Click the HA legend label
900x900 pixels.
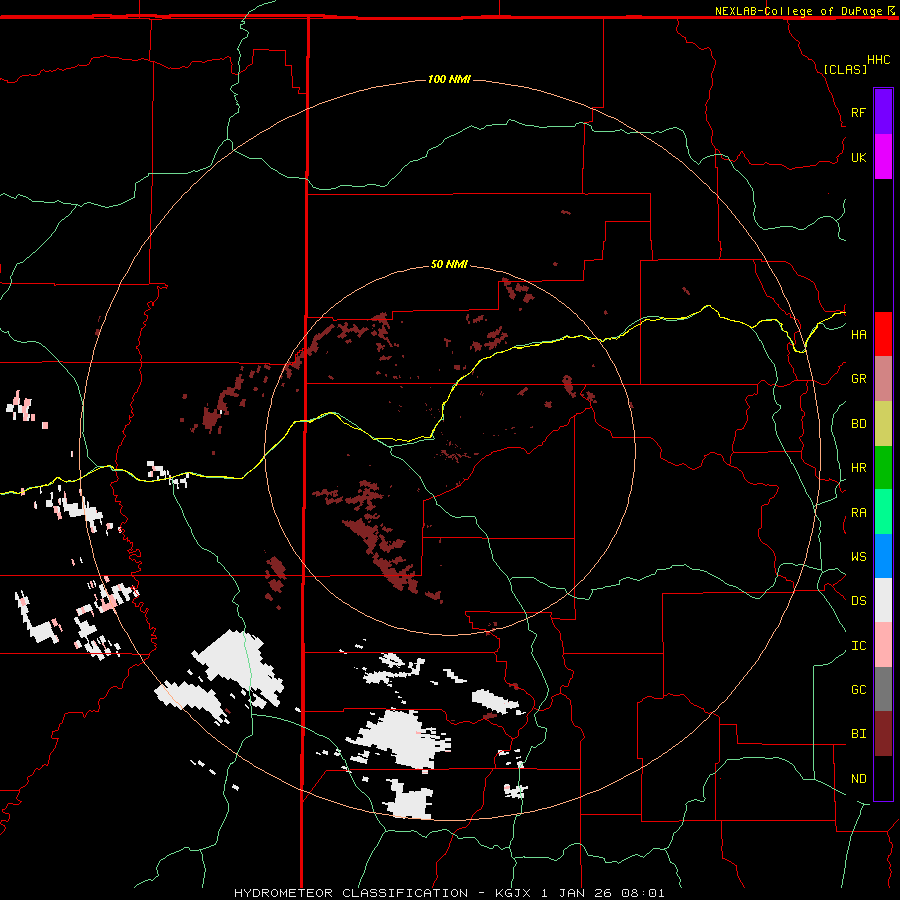click(x=858, y=335)
